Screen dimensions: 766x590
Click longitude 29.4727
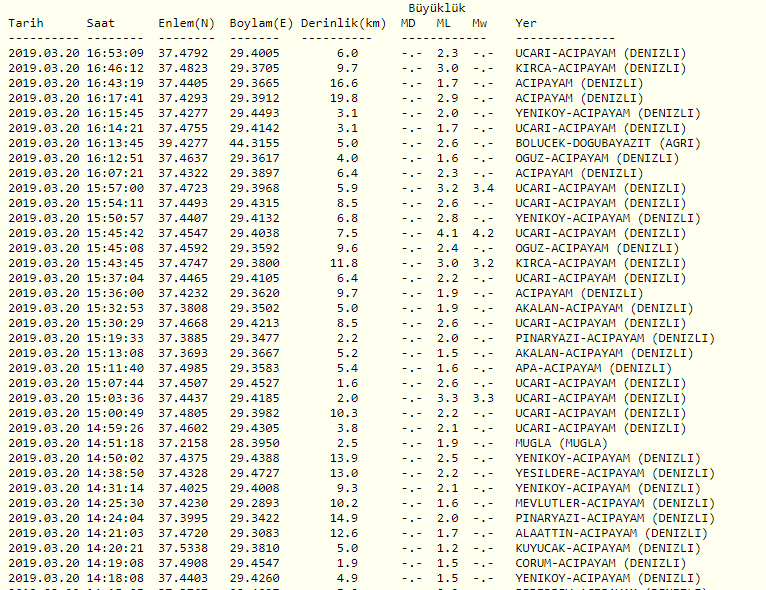255,473
